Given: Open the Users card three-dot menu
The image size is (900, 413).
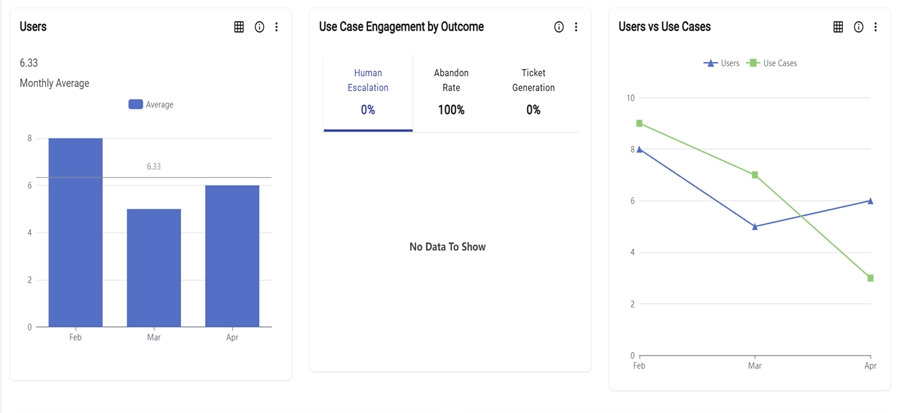Looking at the screenshot, I should click(277, 27).
